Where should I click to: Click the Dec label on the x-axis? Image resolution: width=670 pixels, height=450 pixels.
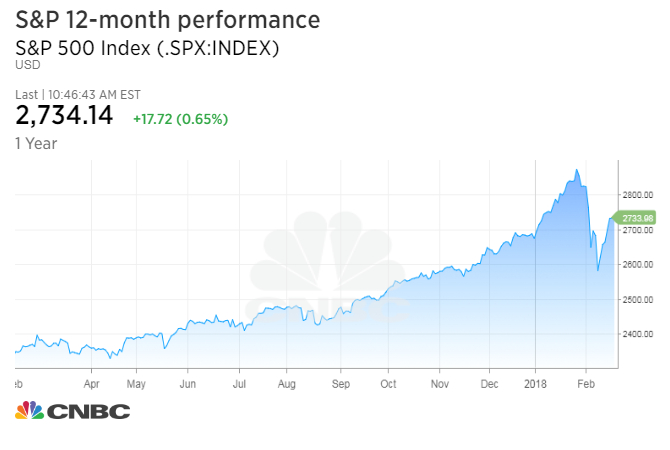point(489,382)
